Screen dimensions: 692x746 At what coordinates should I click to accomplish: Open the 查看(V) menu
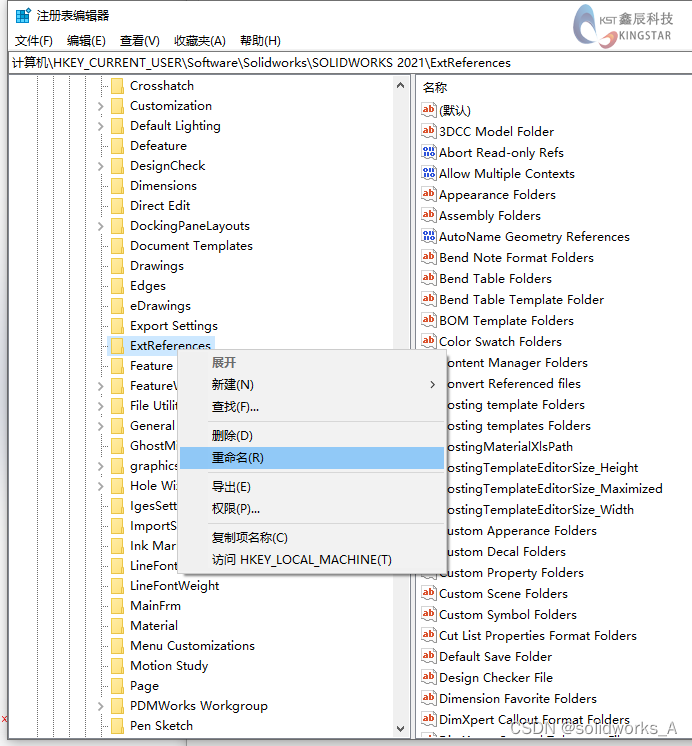pyautogui.click(x=139, y=41)
